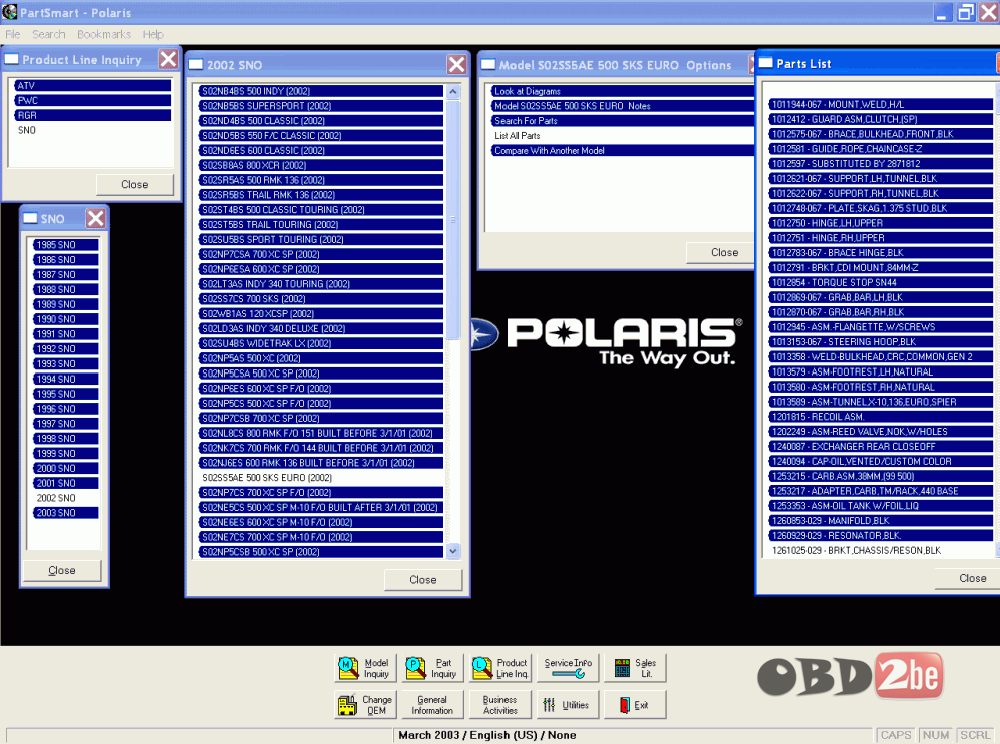The height and width of the screenshot is (744, 1000).
Task: Click Close button in SNO years window
Action: 62,571
